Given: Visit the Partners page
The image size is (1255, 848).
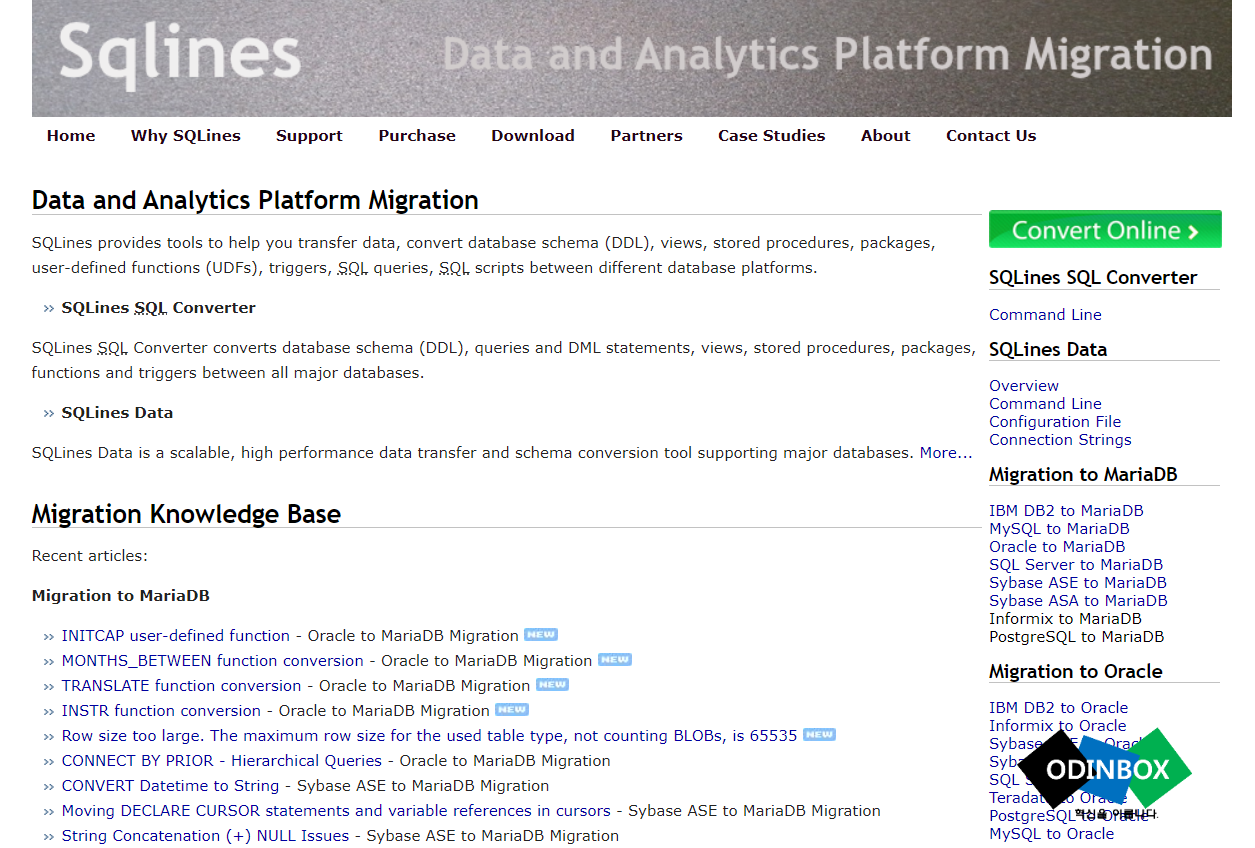Looking at the screenshot, I should 647,136.
